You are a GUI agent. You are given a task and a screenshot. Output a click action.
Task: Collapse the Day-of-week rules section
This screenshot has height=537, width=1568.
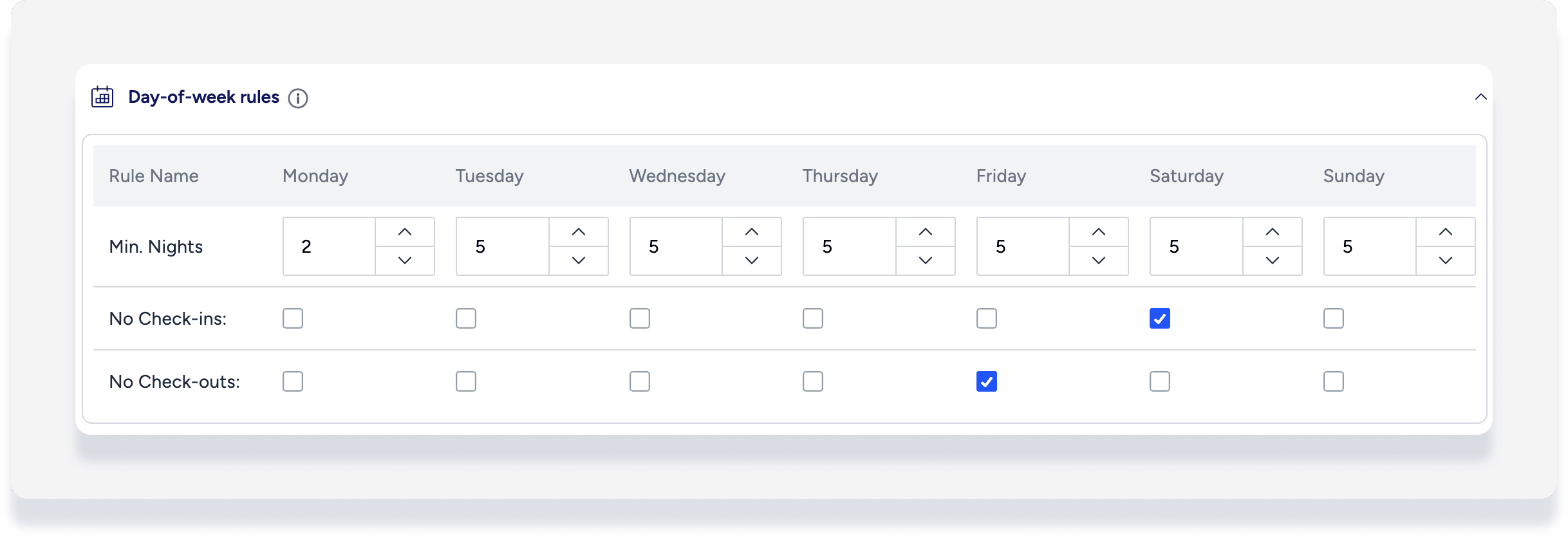[x=1480, y=97]
